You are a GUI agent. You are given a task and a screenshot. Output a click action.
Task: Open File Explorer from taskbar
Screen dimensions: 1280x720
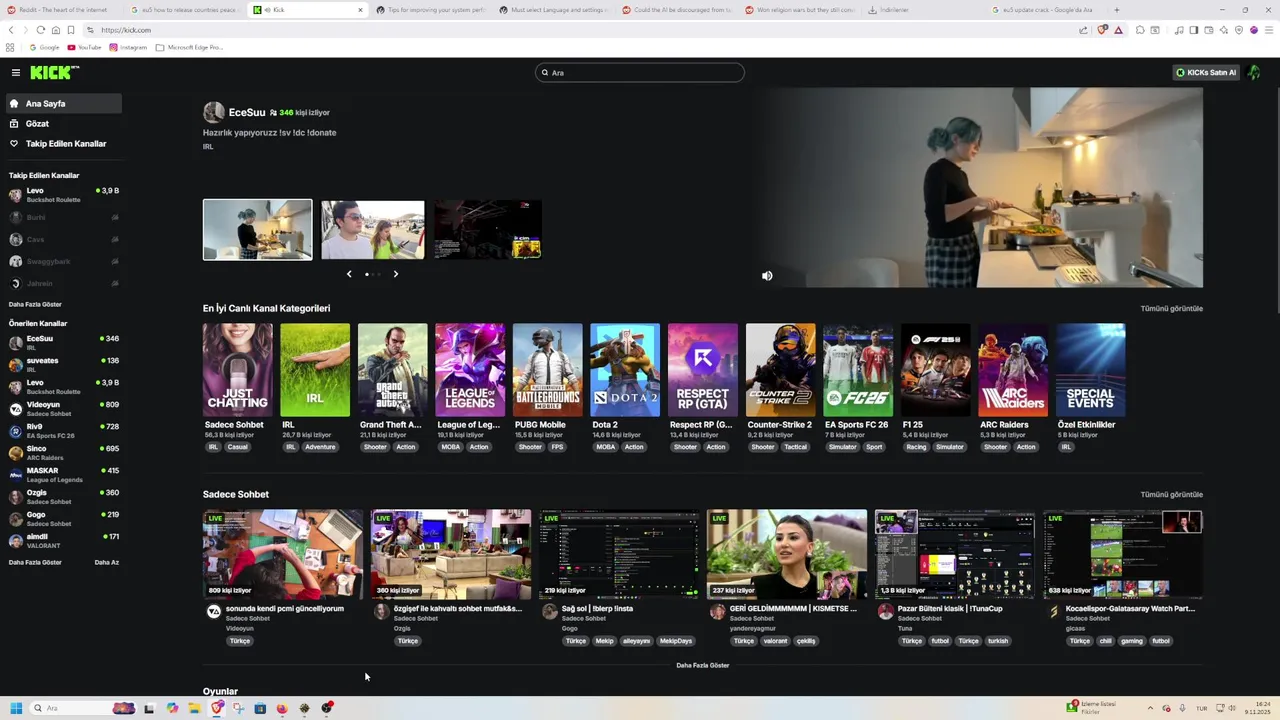(x=194, y=708)
